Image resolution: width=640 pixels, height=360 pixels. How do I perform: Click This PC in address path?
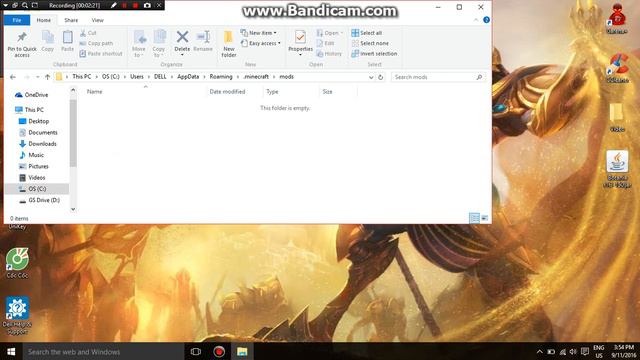tap(82, 76)
